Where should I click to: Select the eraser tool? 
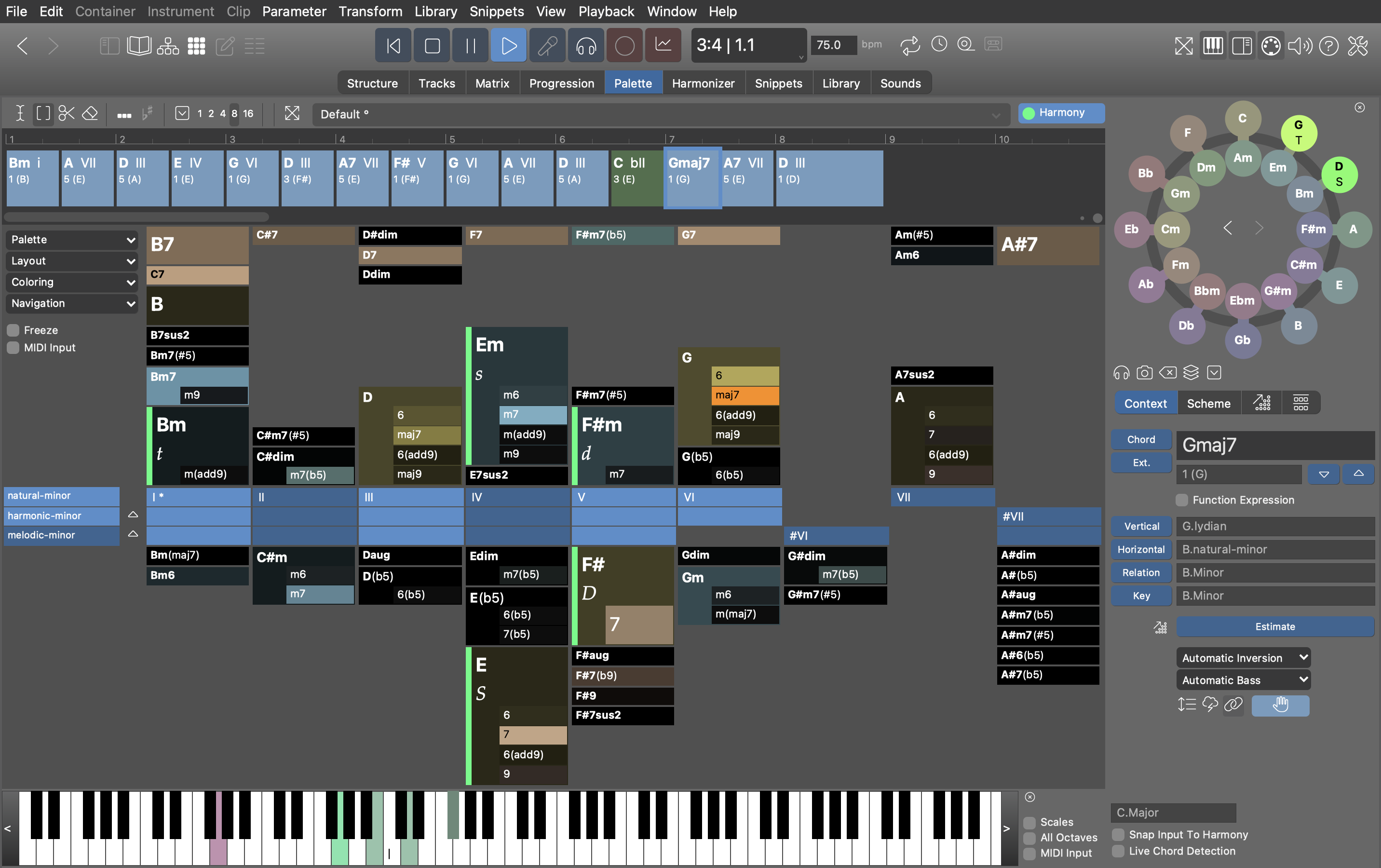click(x=90, y=113)
